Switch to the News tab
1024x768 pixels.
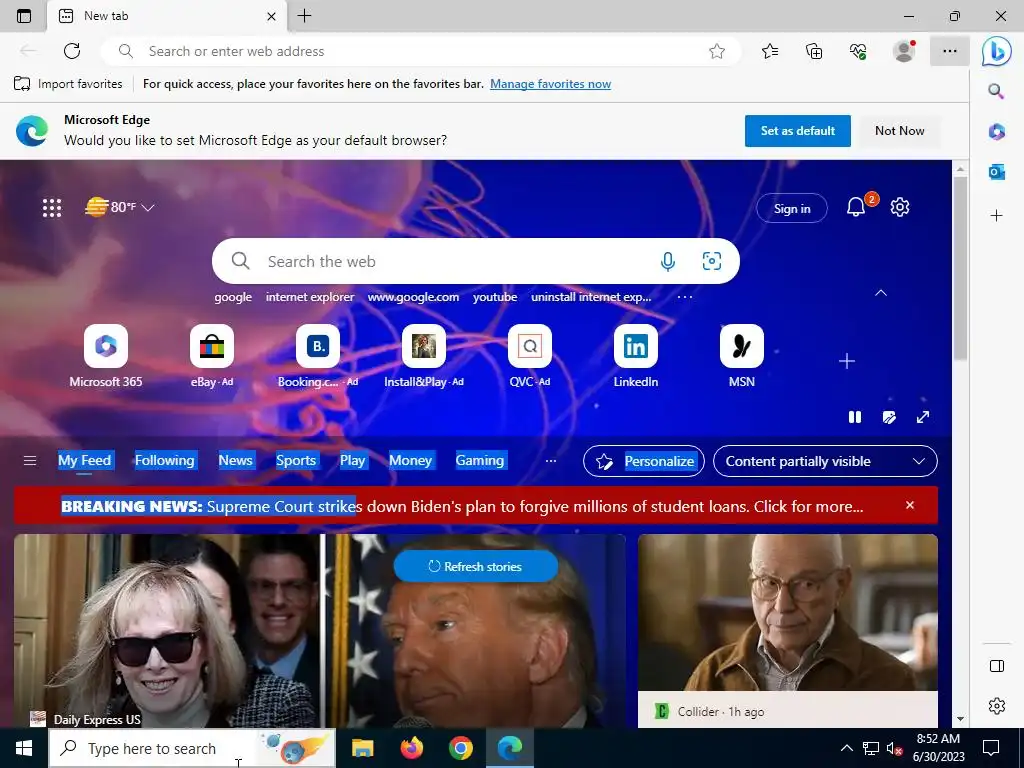[235, 460]
